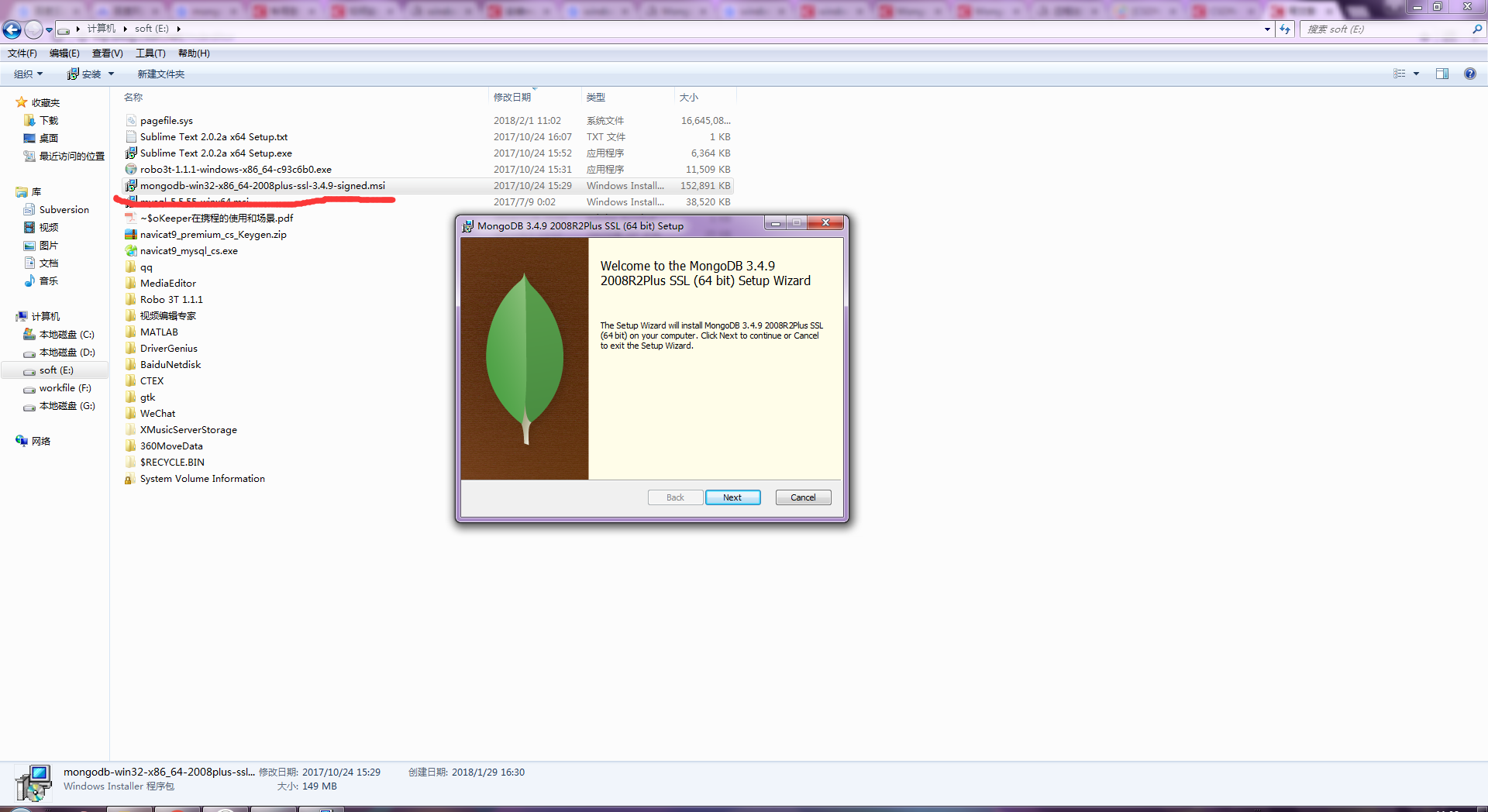Click the 安装 toolbar button
This screenshot has width=1488, height=812.
pos(84,74)
